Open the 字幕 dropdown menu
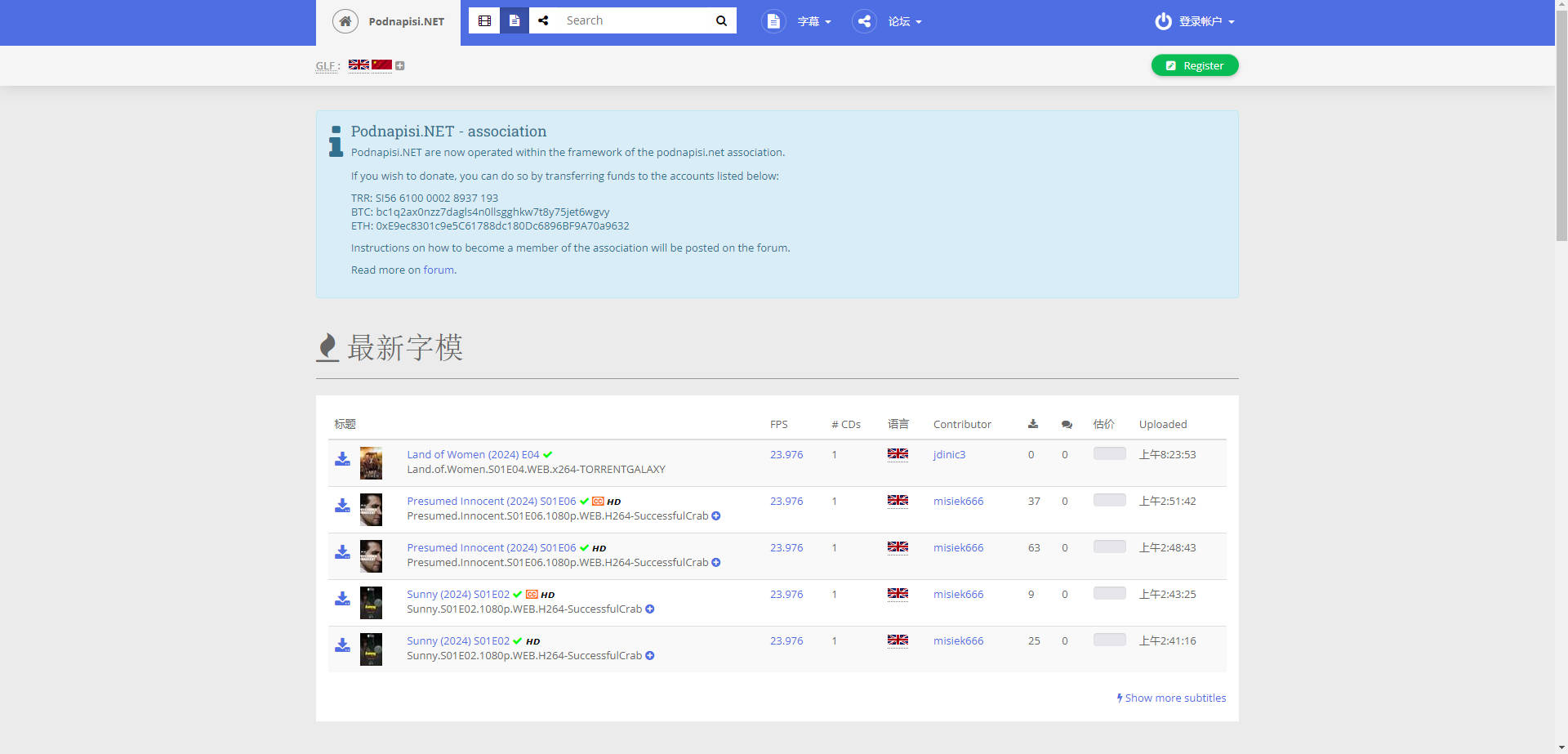This screenshot has width=1568, height=754. [813, 21]
